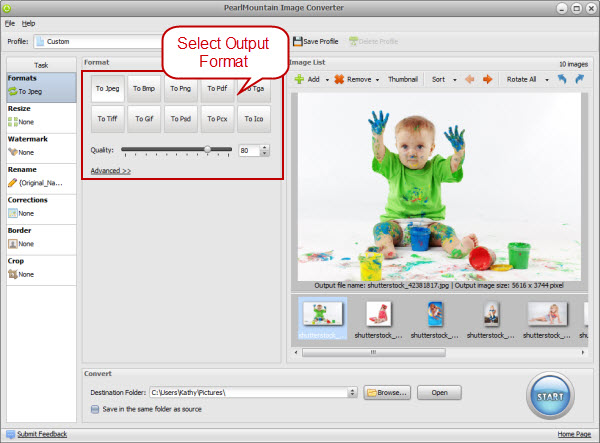600x443 pixels.
Task: Move image left with orange arrow
Action: pos(470,79)
